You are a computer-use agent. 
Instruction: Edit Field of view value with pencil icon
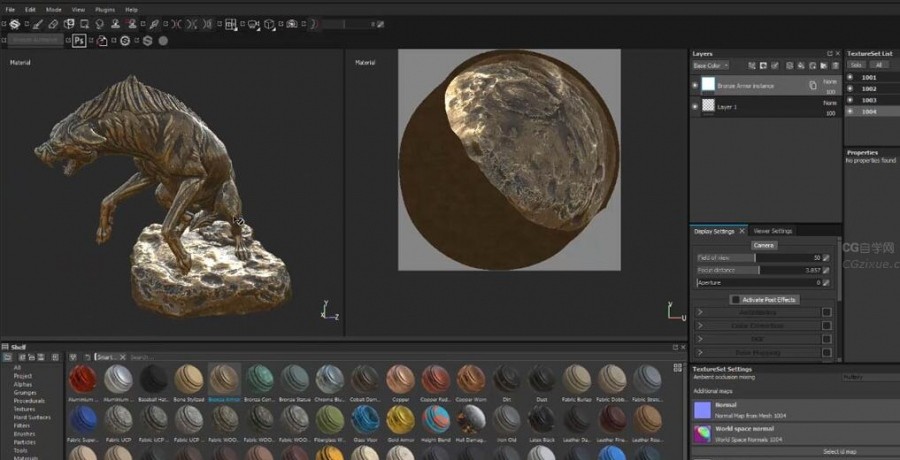click(x=826, y=258)
